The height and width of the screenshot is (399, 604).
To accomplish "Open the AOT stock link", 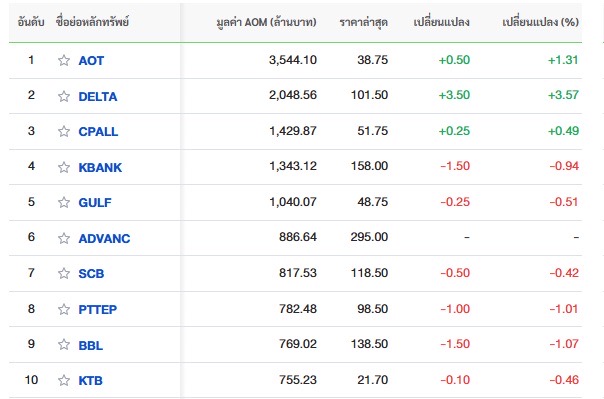I will click(x=91, y=61).
